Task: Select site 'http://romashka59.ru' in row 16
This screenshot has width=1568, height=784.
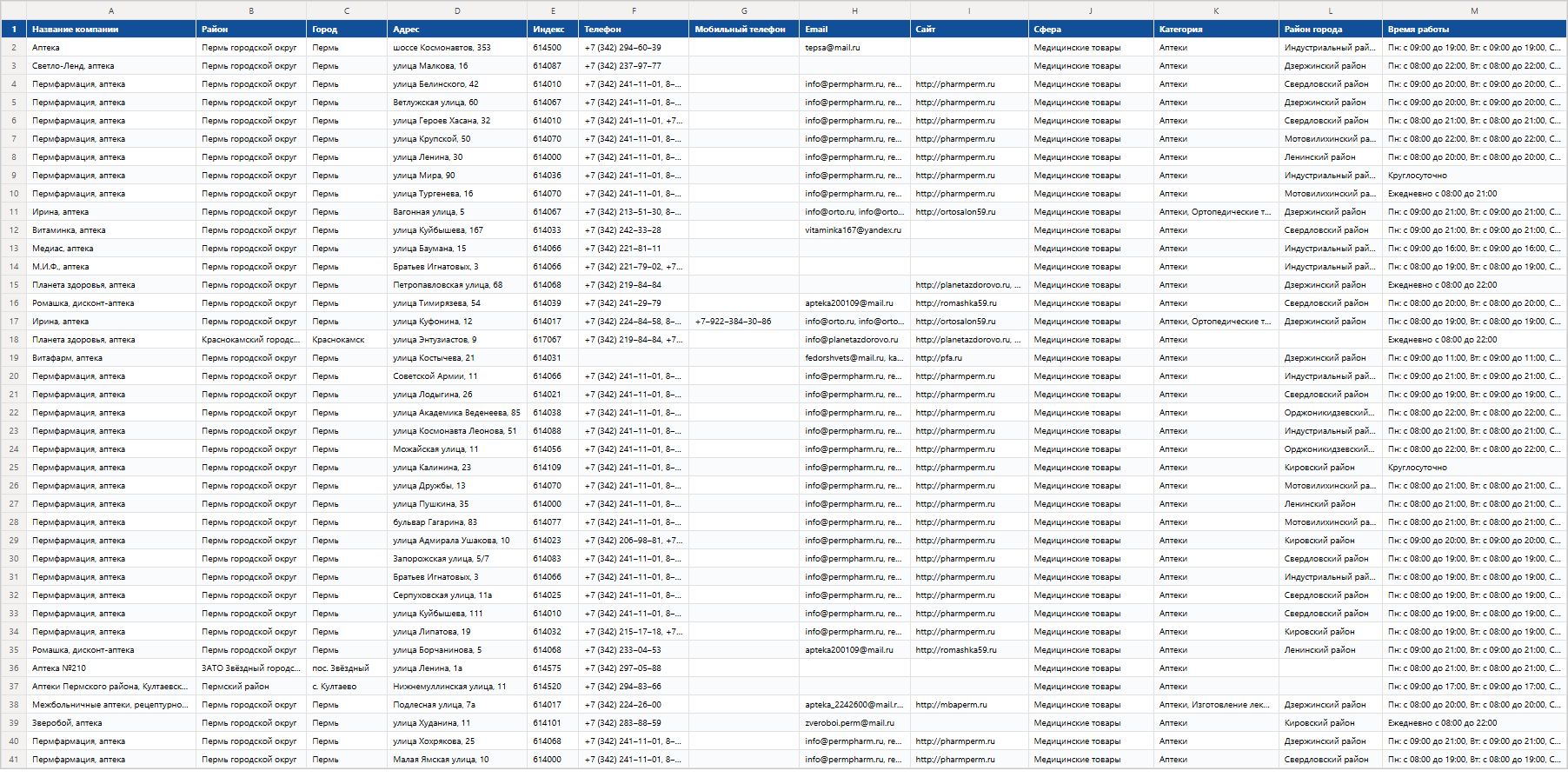Action: point(969,303)
